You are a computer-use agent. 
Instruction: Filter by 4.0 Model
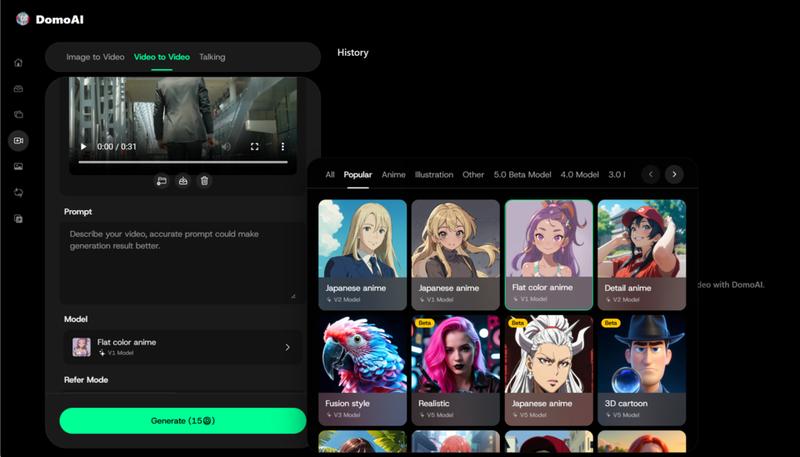point(580,174)
